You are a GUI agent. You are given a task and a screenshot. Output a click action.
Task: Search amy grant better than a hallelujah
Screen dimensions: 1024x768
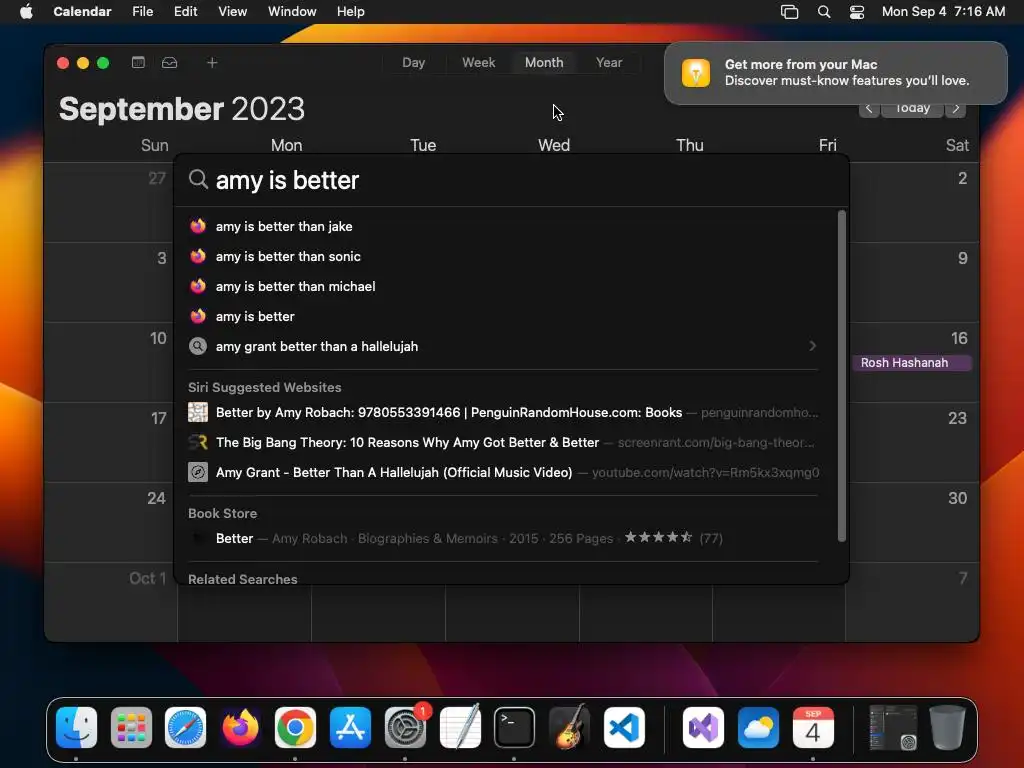click(x=503, y=346)
